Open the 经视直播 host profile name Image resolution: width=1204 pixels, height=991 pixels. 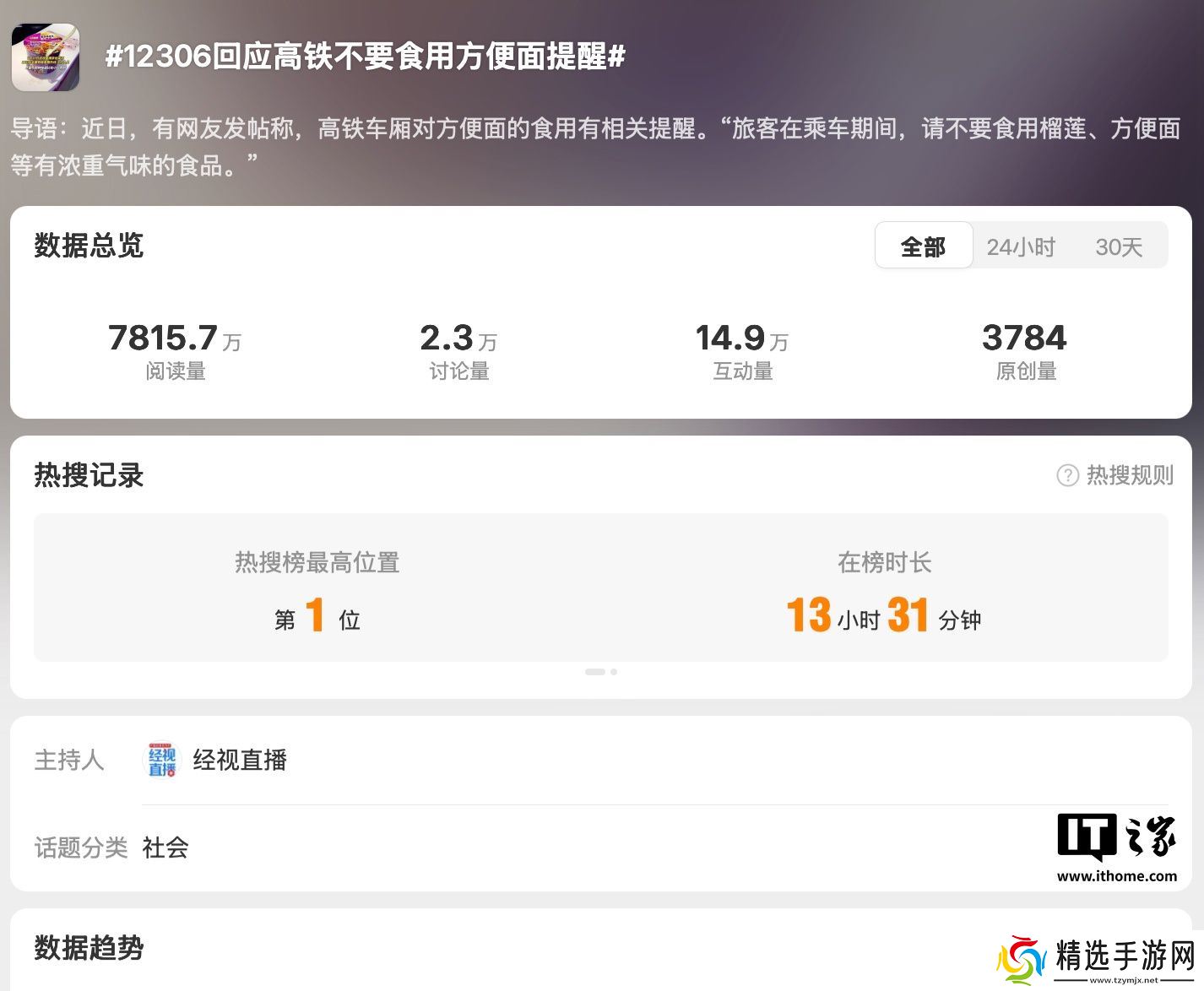pos(240,761)
